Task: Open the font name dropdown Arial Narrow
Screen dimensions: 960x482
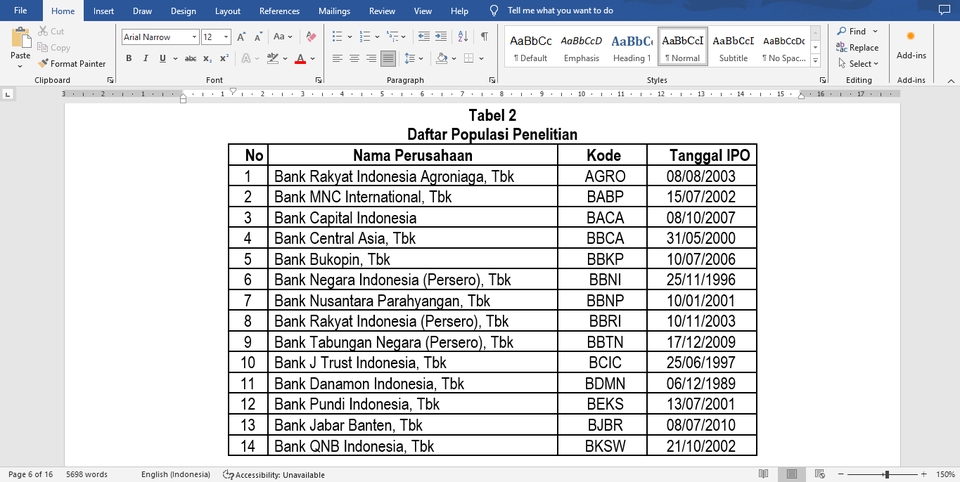Action: tap(194, 37)
